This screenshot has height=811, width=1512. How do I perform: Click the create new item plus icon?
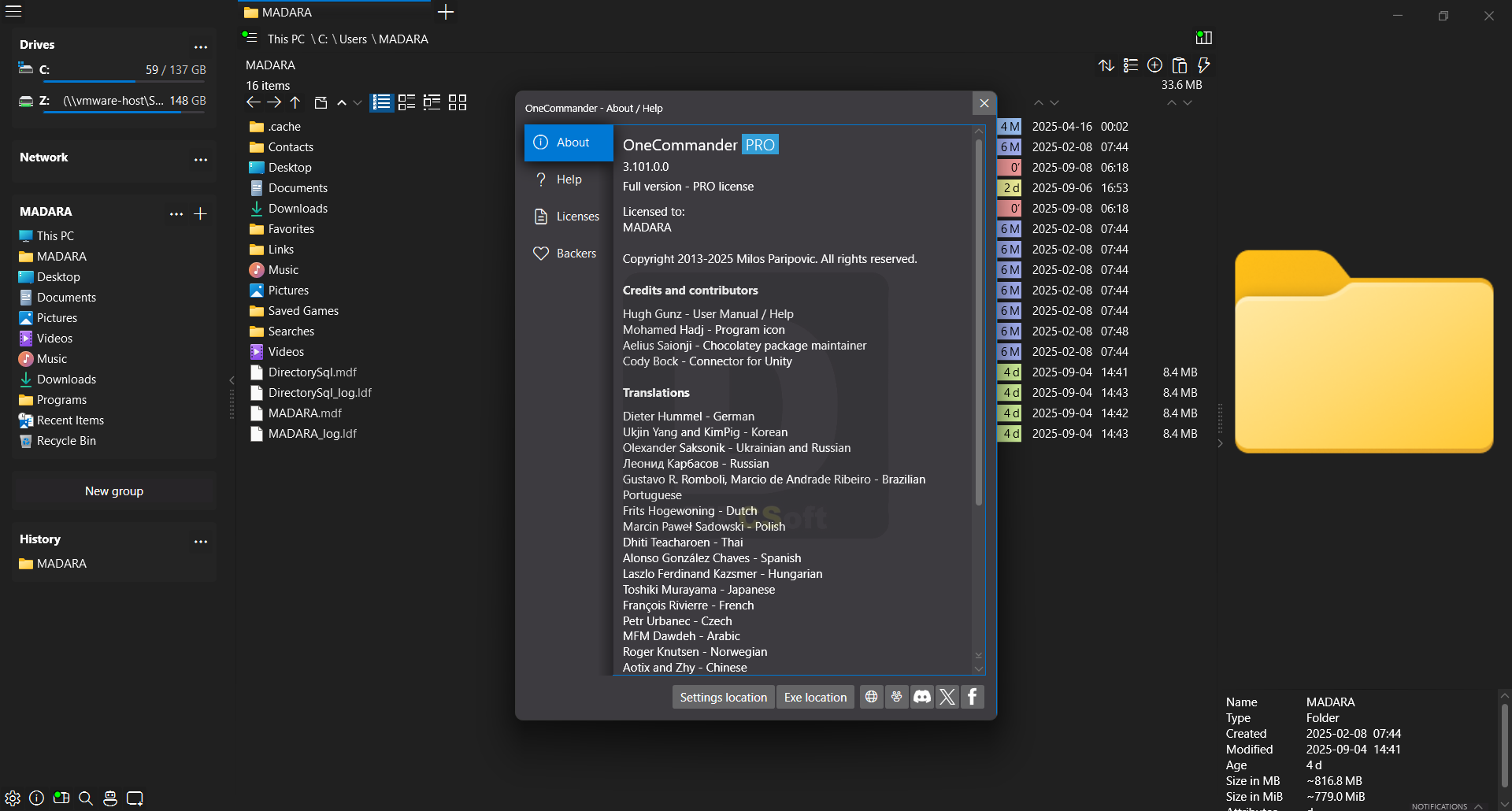click(1155, 65)
